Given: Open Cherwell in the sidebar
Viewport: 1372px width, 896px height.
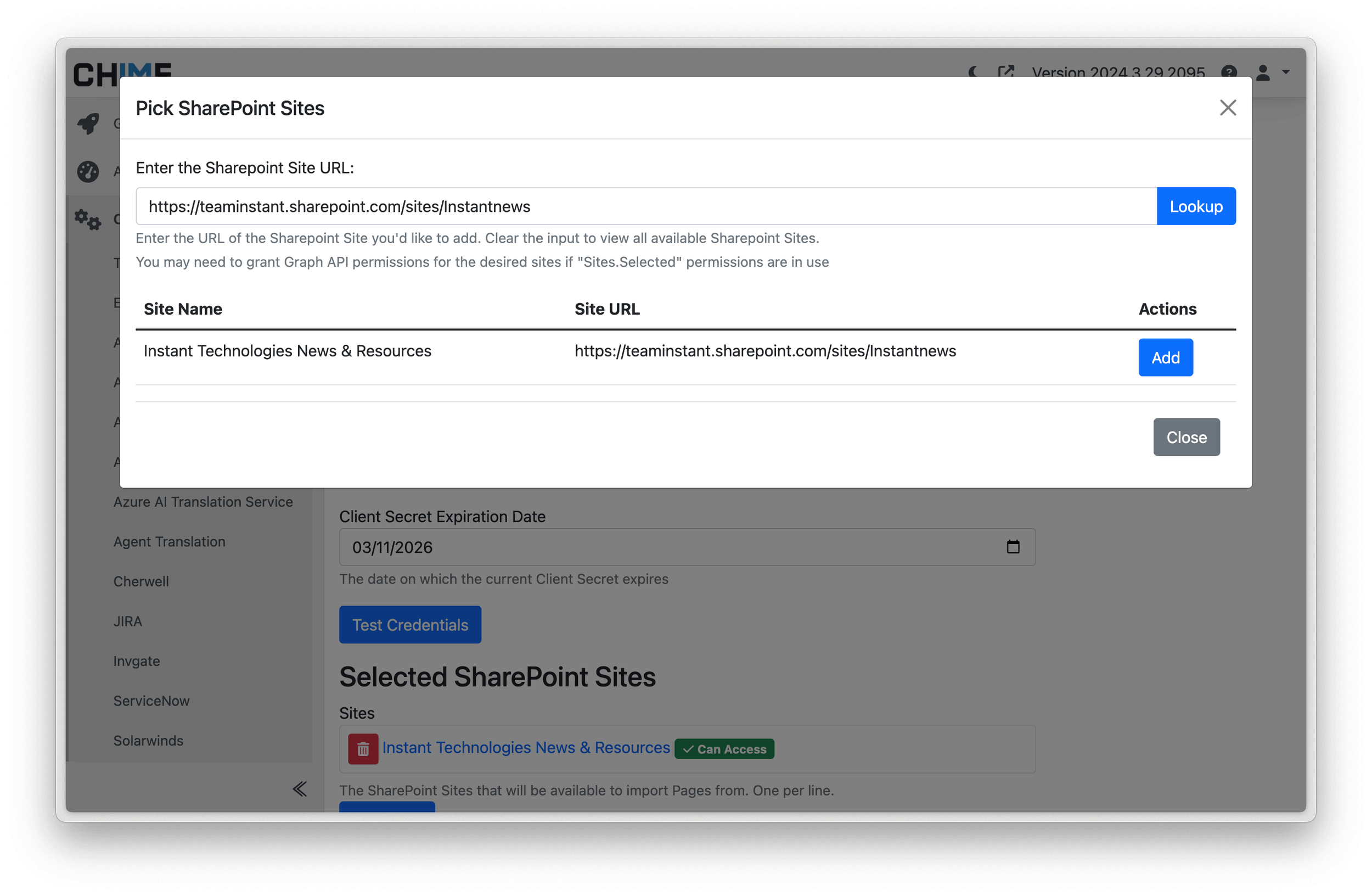Looking at the screenshot, I should [140, 581].
